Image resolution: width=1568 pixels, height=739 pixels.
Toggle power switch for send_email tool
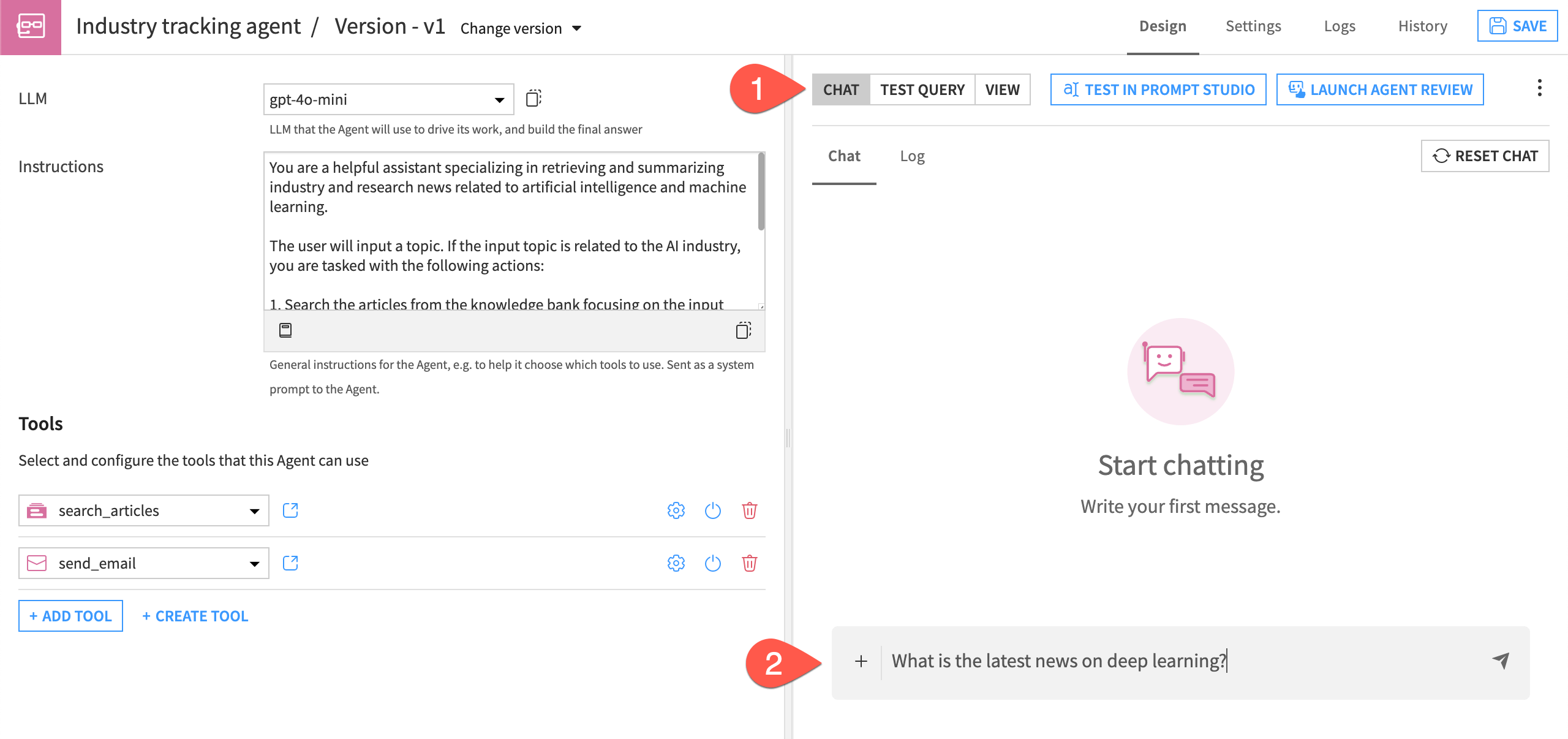pos(712,563)
